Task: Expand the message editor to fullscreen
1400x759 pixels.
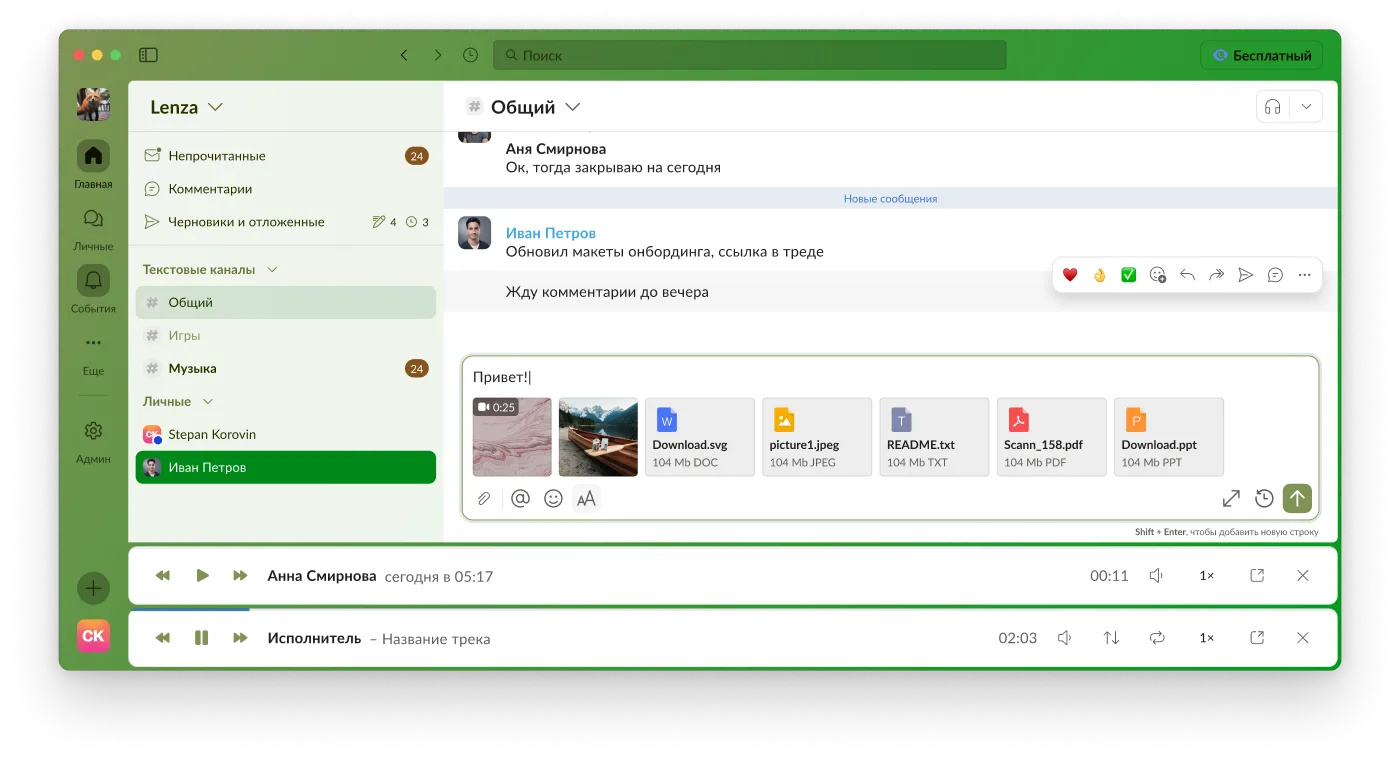Action: (x=1231, y=498)
